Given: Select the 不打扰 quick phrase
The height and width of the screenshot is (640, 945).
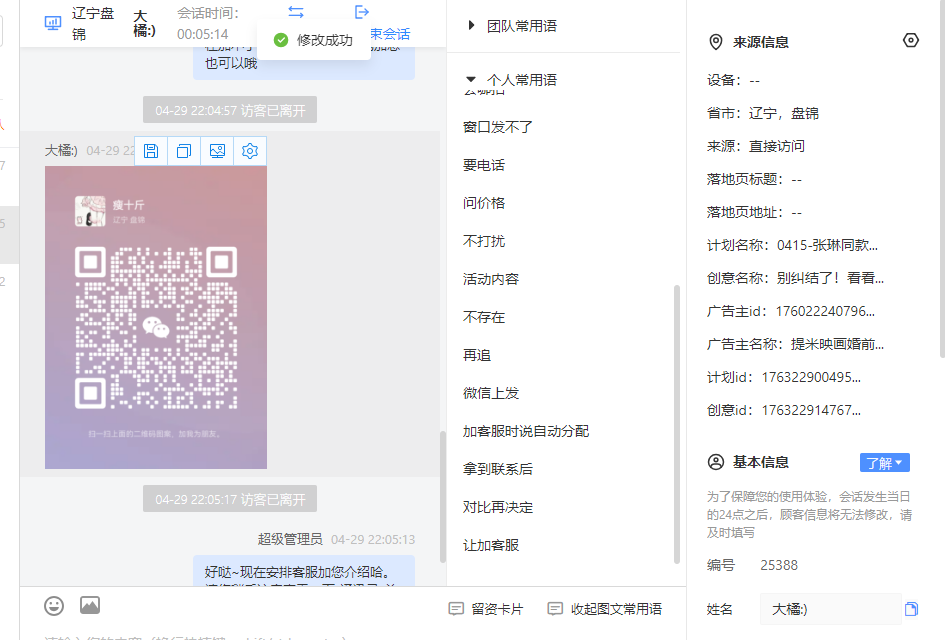Looking at the screenshot, I should click(483, 241).
